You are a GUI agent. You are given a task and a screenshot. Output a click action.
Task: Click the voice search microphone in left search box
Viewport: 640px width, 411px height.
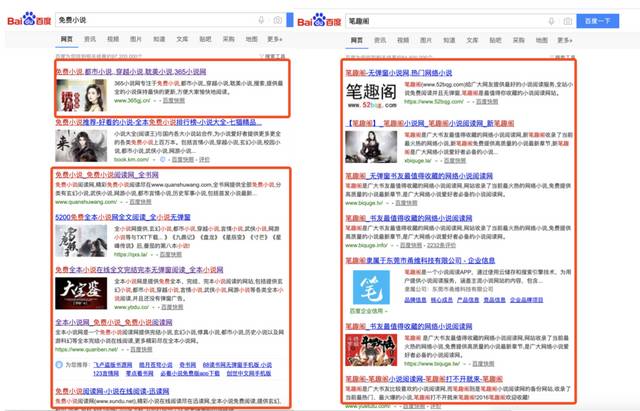261,20
